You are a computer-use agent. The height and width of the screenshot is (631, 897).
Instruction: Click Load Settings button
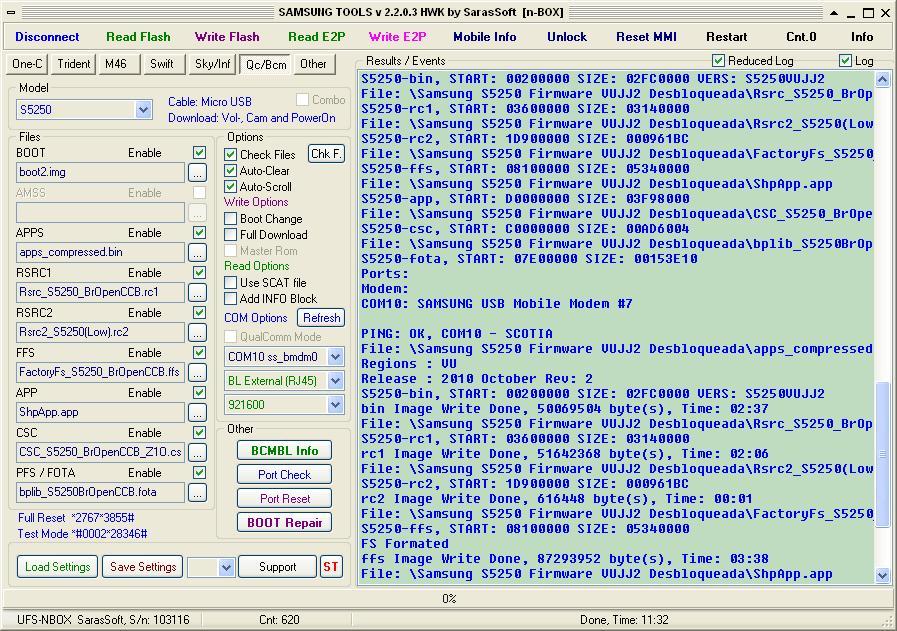pyautogui.click(x=57, y=567)
